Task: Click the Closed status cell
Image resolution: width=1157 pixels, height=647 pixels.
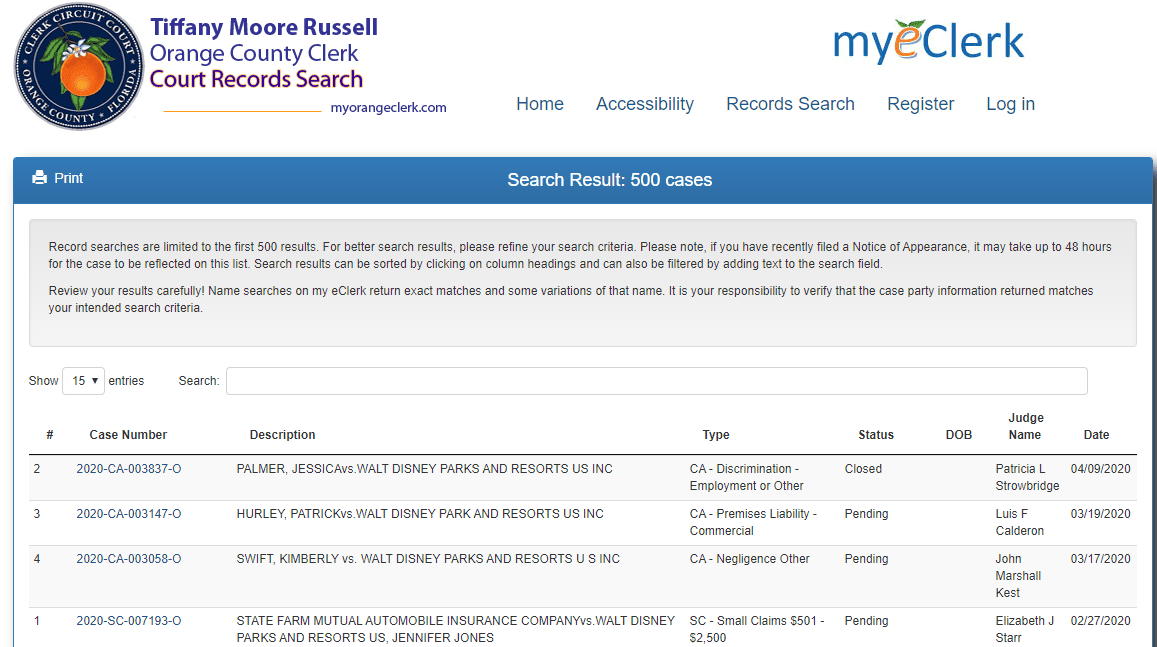Action: (863, 468)
